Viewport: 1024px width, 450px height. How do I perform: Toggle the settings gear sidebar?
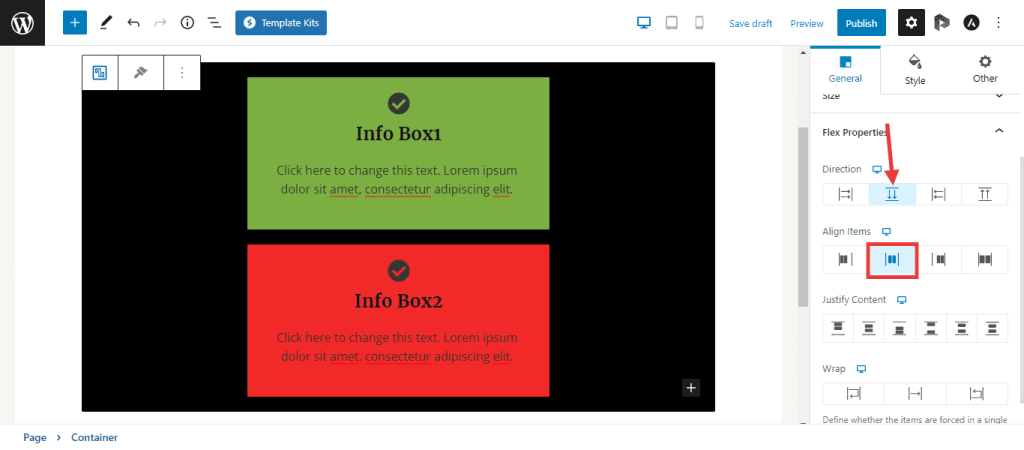911,22
